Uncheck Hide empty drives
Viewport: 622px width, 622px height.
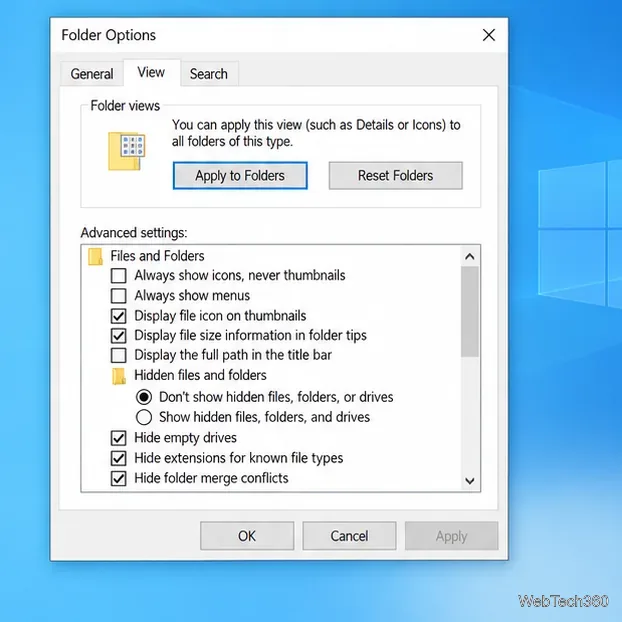point(119,438)
